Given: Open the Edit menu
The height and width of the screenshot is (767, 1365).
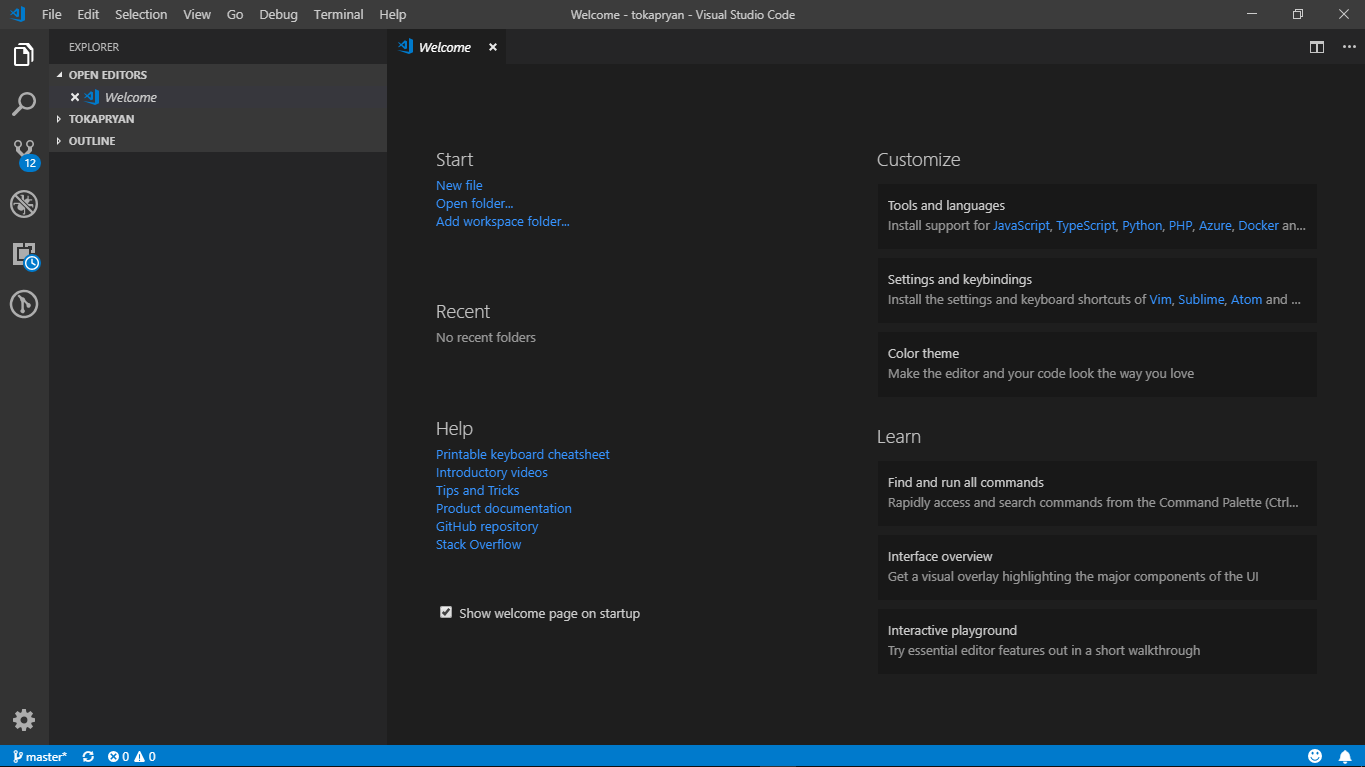Looking at the screenshot, I should pyautogui.click(x=88, y=14).
